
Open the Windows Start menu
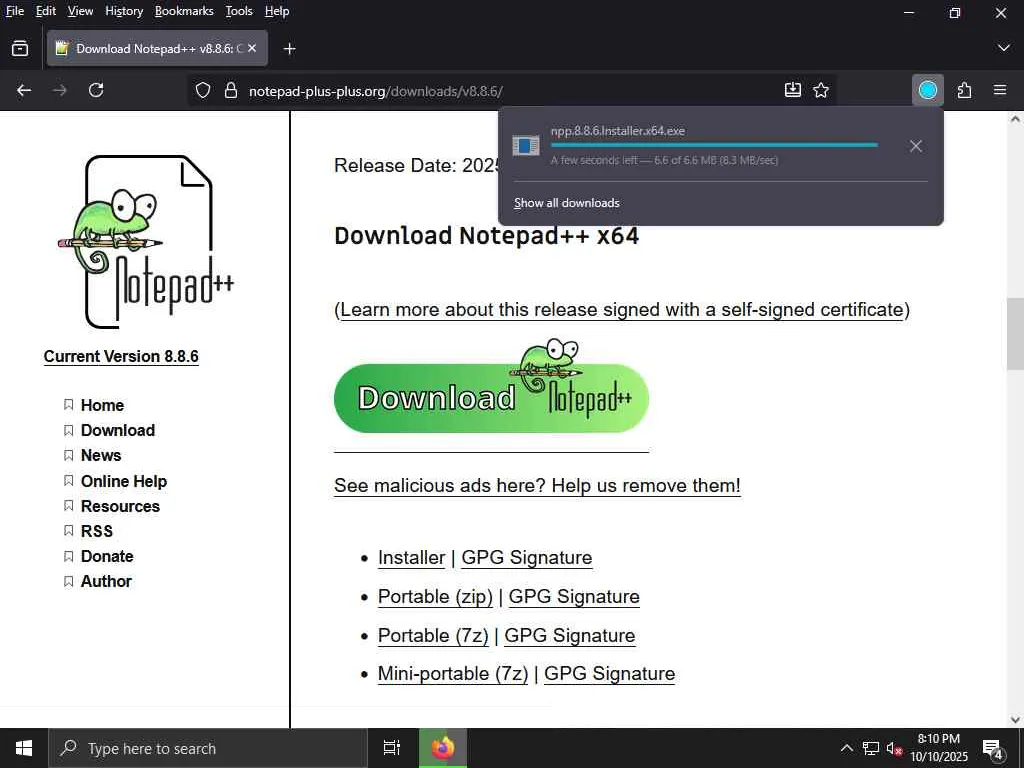pos(24,748)
